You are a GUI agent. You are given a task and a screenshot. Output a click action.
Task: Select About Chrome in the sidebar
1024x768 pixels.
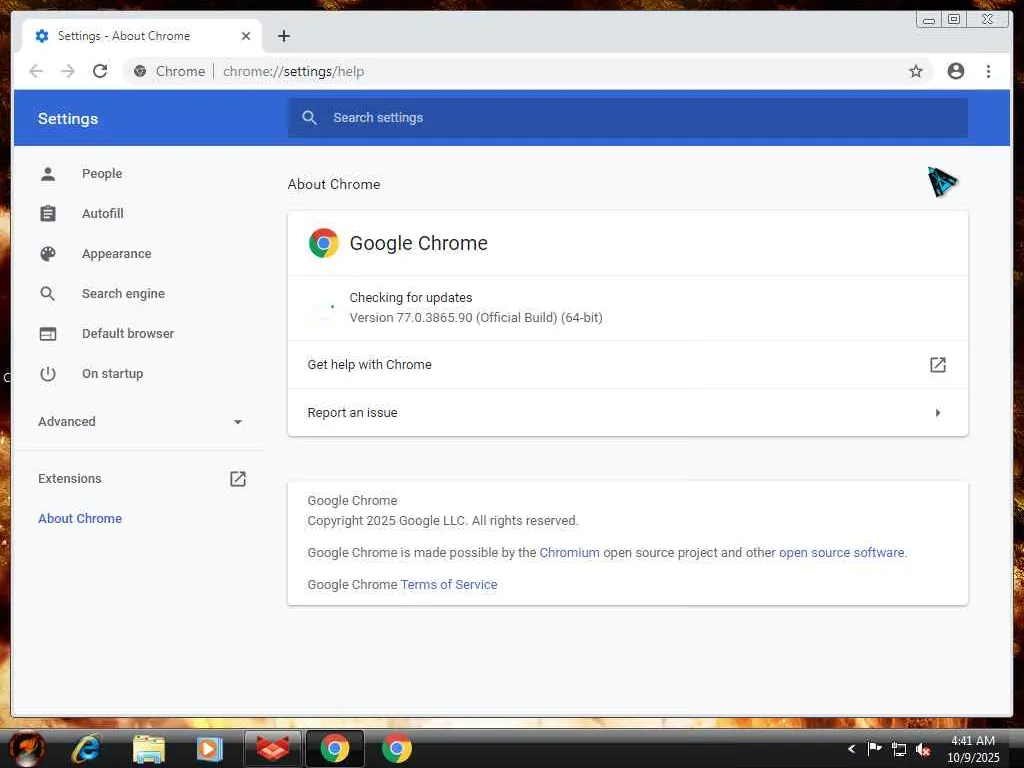[80, 519]
